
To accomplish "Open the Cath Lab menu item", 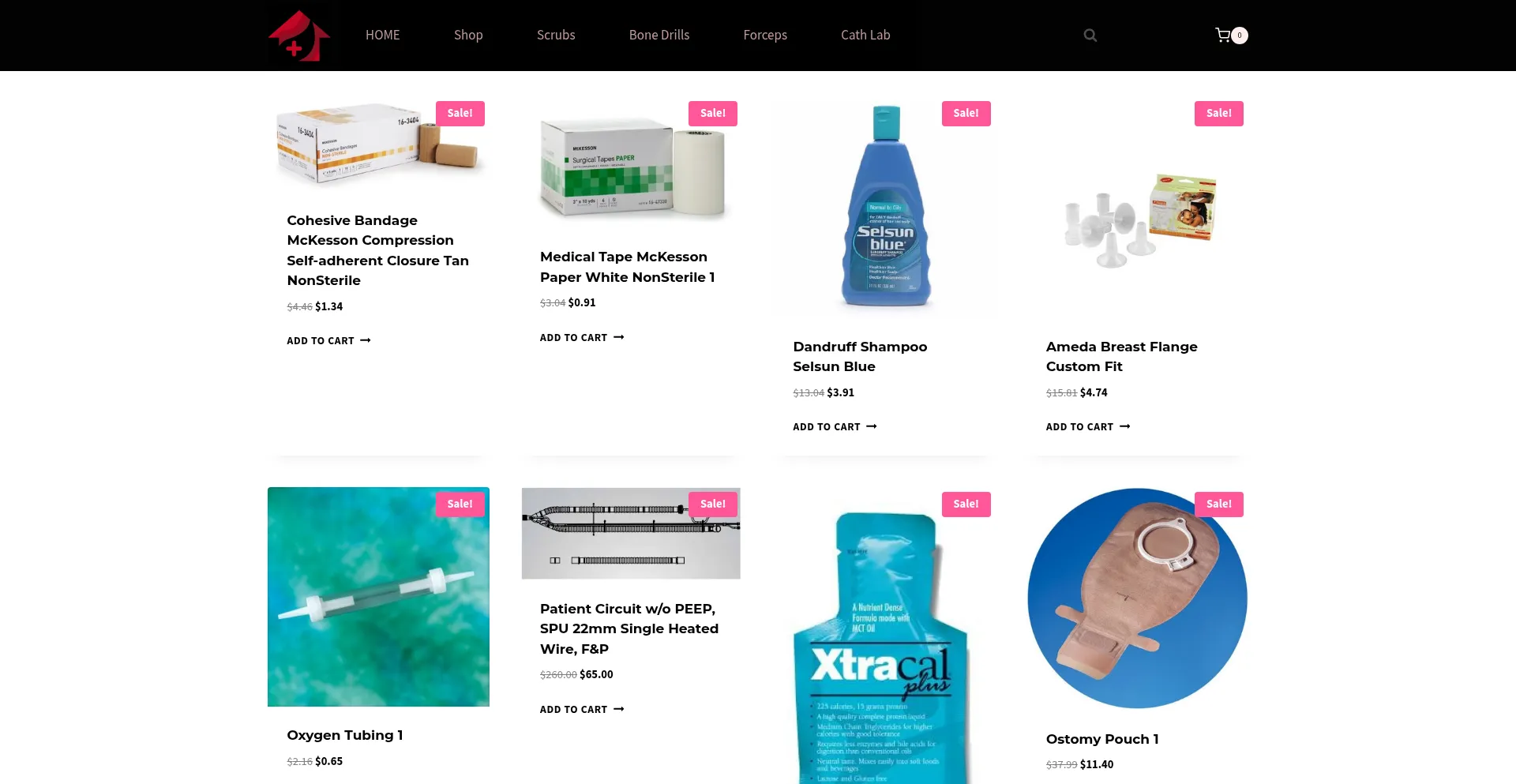I will [x=865, y=36].
